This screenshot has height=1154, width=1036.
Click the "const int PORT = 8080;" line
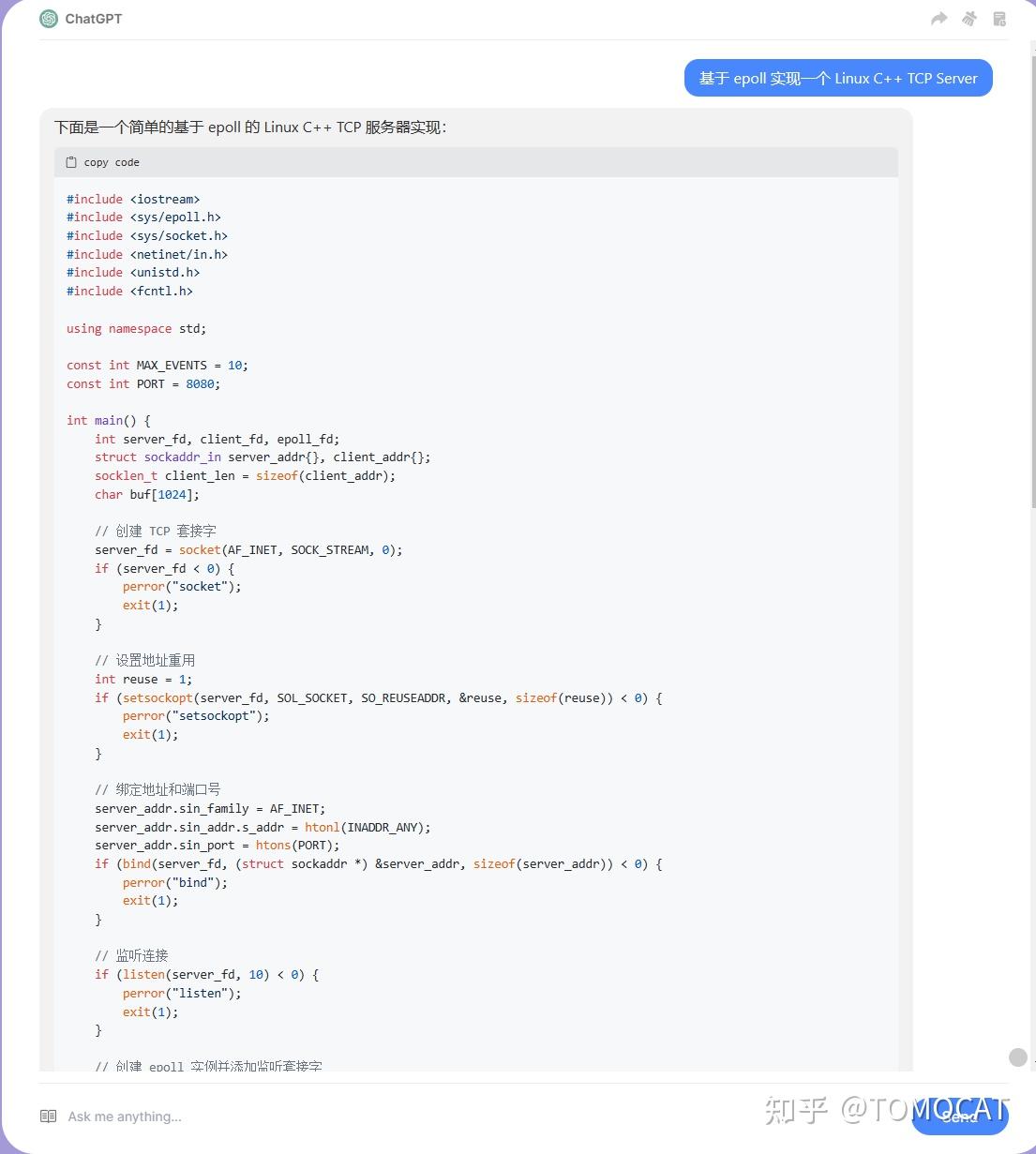[x=143, y=383]
